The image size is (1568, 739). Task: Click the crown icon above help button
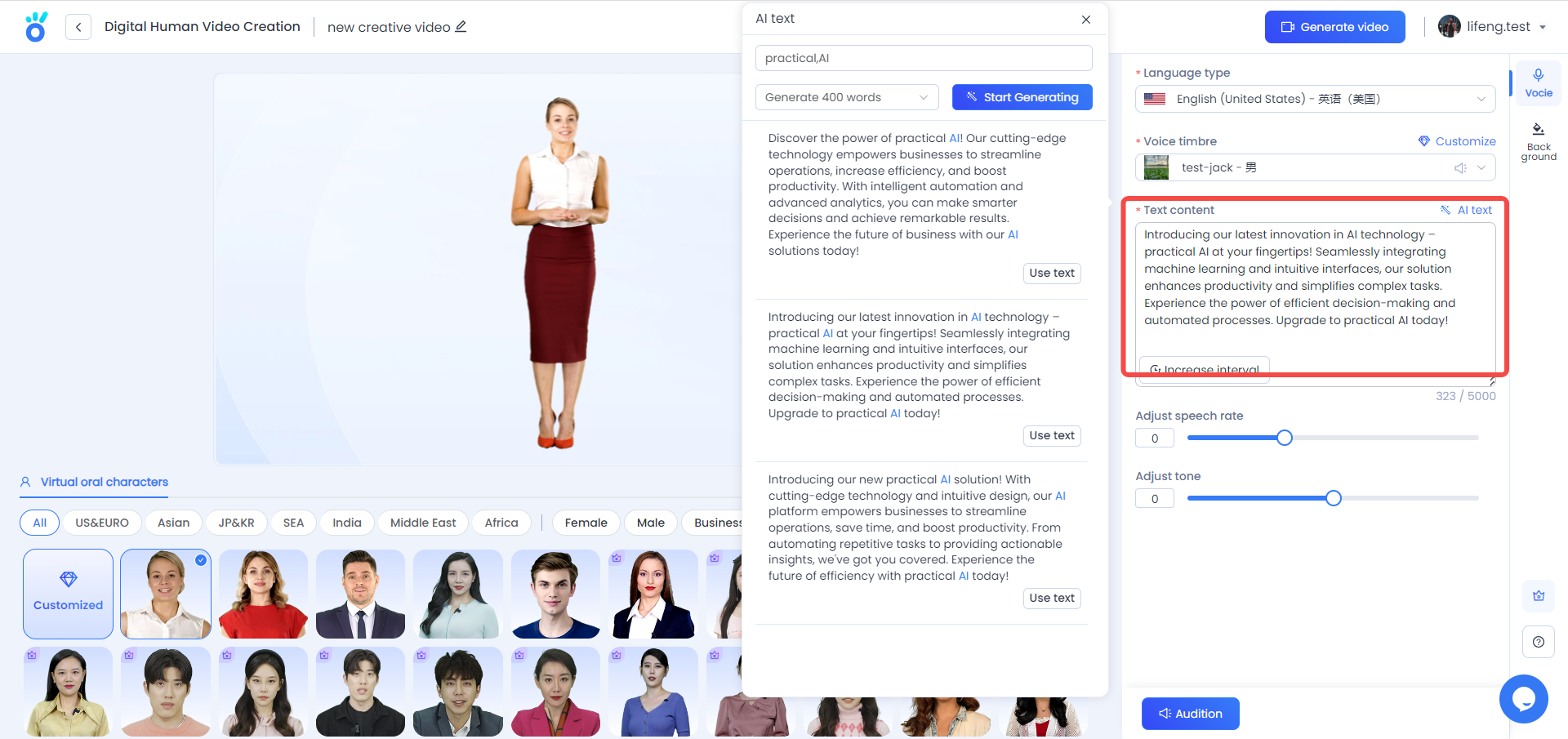(1539, 596)
